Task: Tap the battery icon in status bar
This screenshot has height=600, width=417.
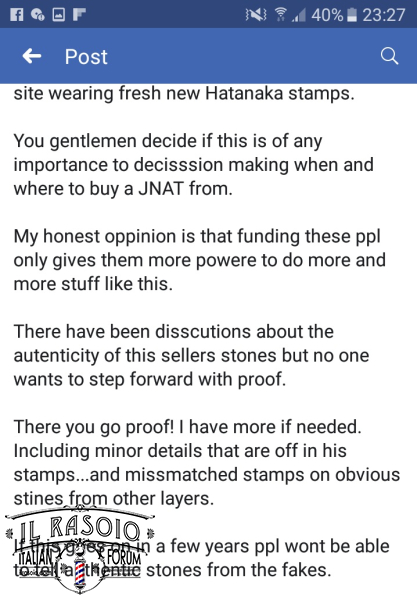Action: click(352, 15)
